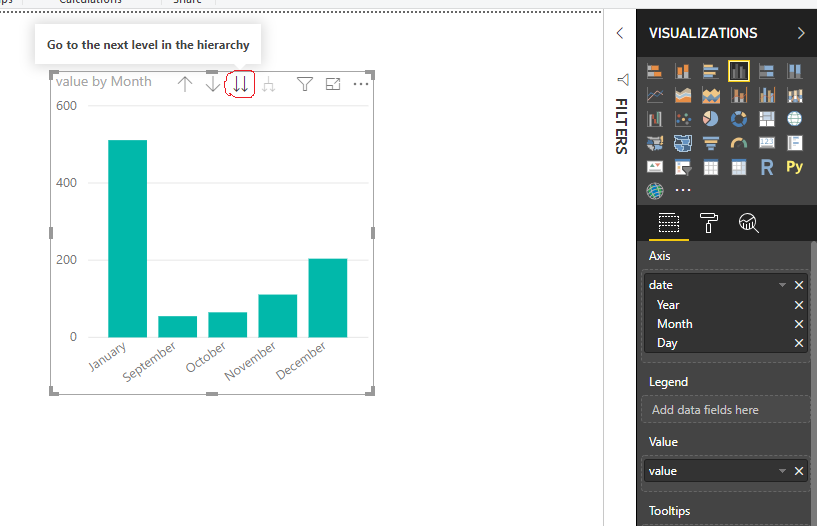Screen dimensions: 817x526
Task: Select the Stacked column chart visualization
Action: (x=683, y=71)
